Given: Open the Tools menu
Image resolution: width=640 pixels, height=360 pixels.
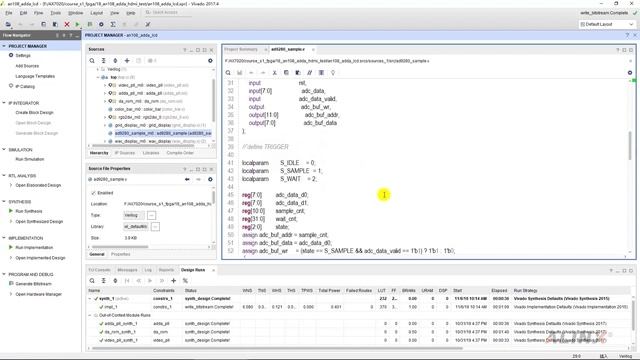Looking at the screenshot, I should pyautogui.click(x=56, y=13).
